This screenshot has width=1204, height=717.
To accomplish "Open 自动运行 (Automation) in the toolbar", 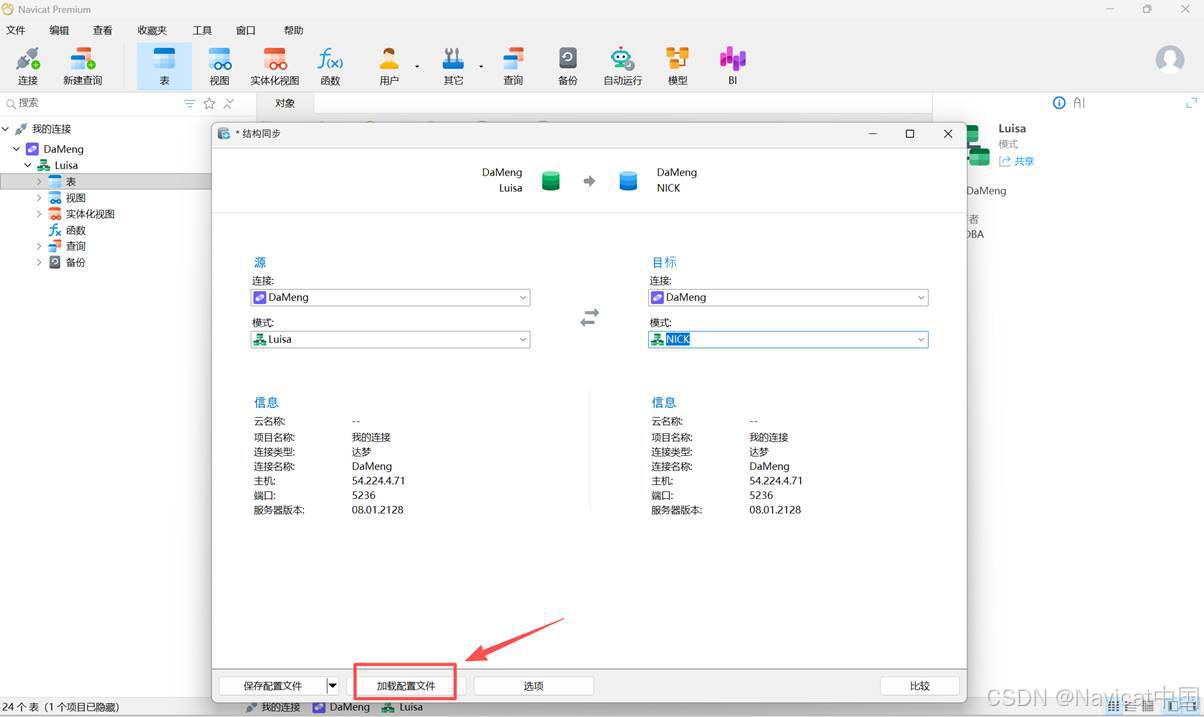I will coord(622,66).
